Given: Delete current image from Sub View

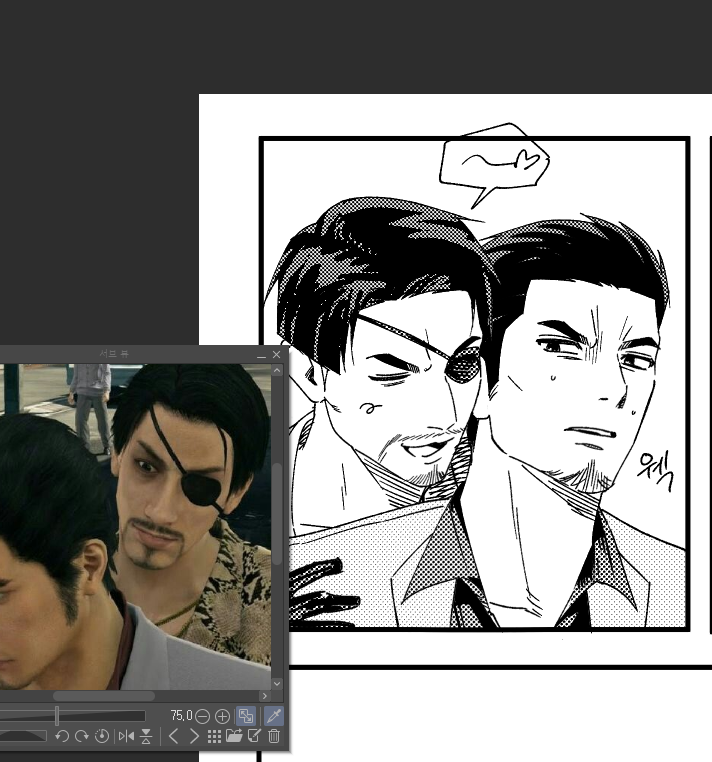Looking at the screenshot, I should coord(274,736).
